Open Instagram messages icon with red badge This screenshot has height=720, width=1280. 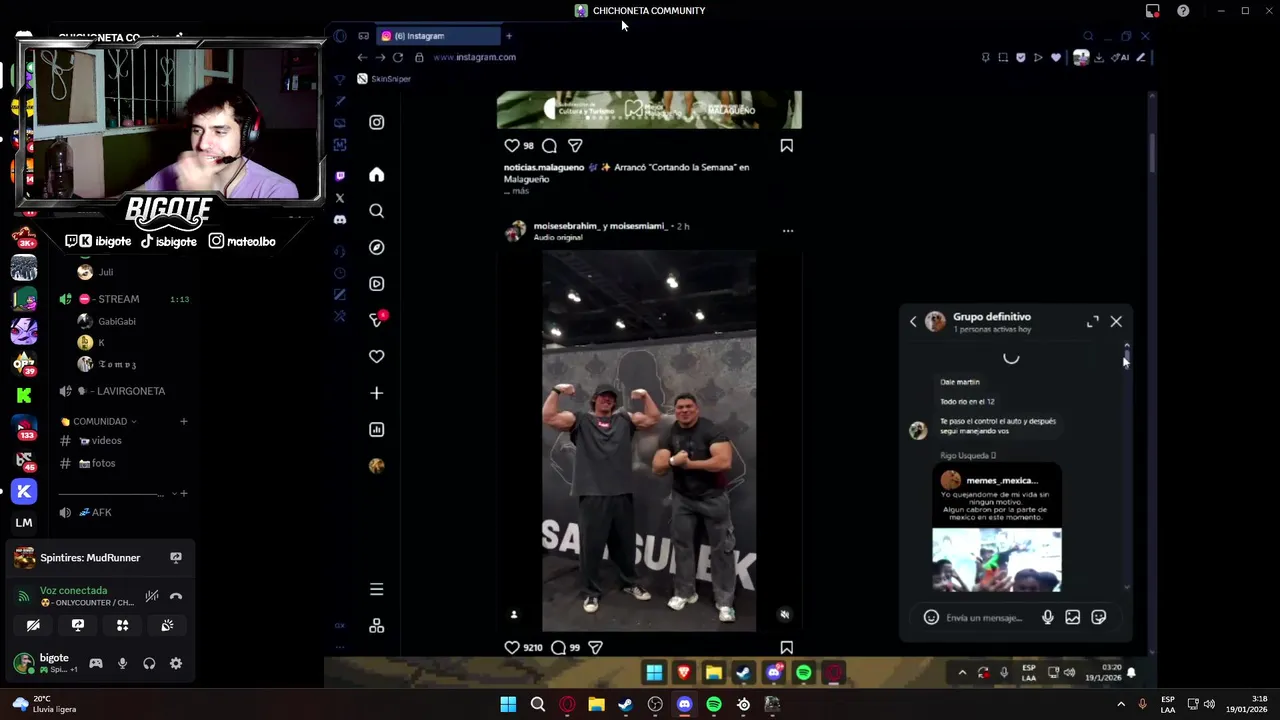(377, 320)
